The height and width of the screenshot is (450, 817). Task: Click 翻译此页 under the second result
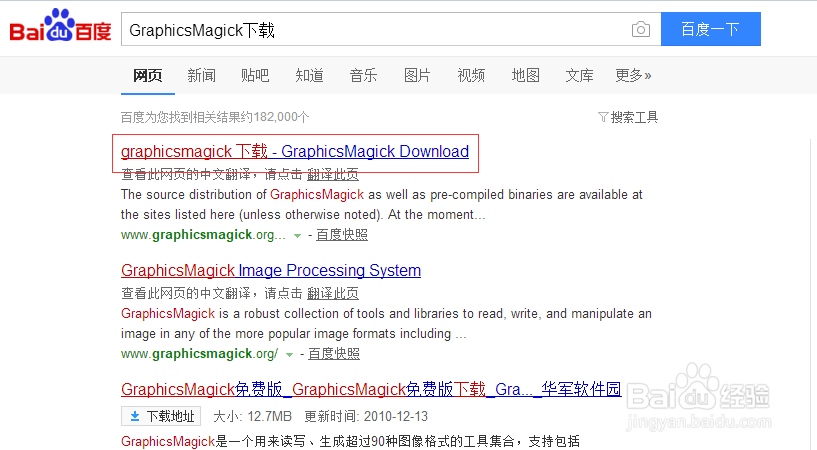(x=333, y=293)
